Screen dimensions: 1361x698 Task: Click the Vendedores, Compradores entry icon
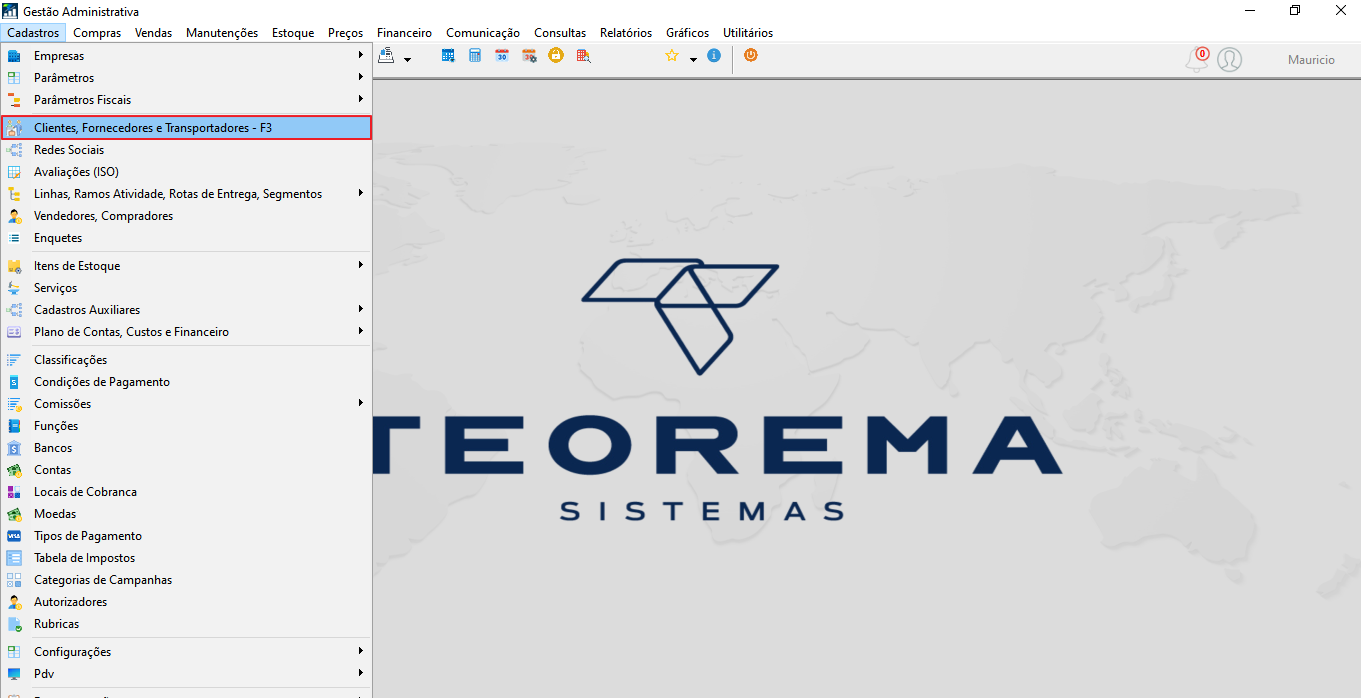click(x=14, y=216)
